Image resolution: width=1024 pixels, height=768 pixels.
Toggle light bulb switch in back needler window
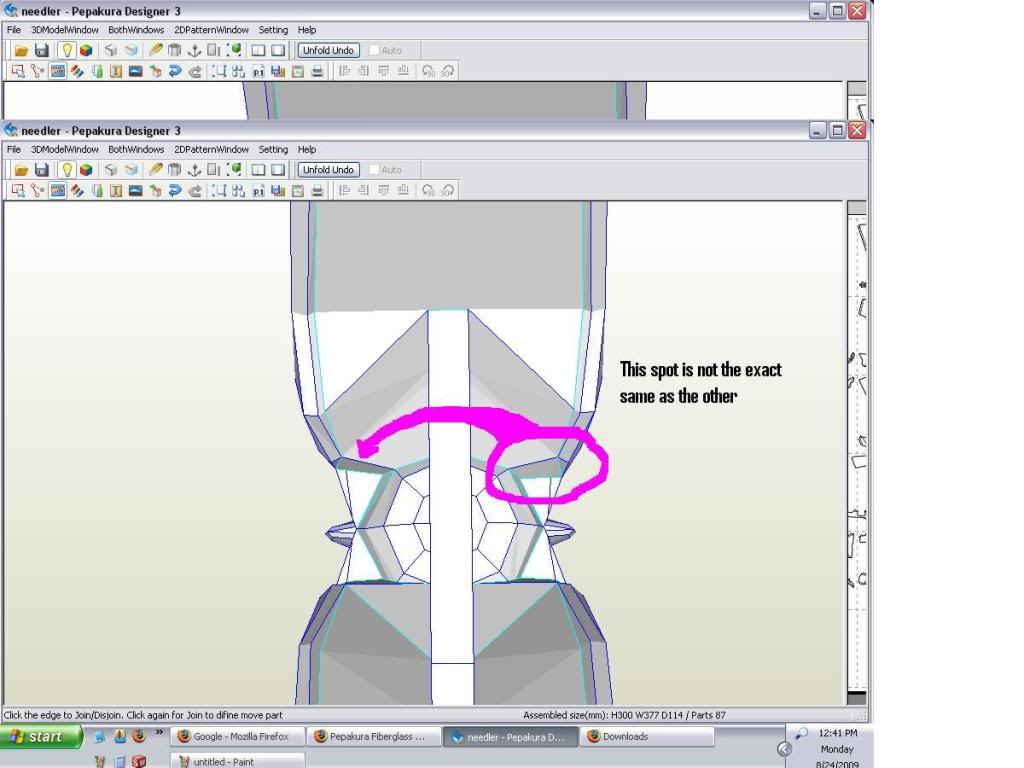(x=67, y=50)
